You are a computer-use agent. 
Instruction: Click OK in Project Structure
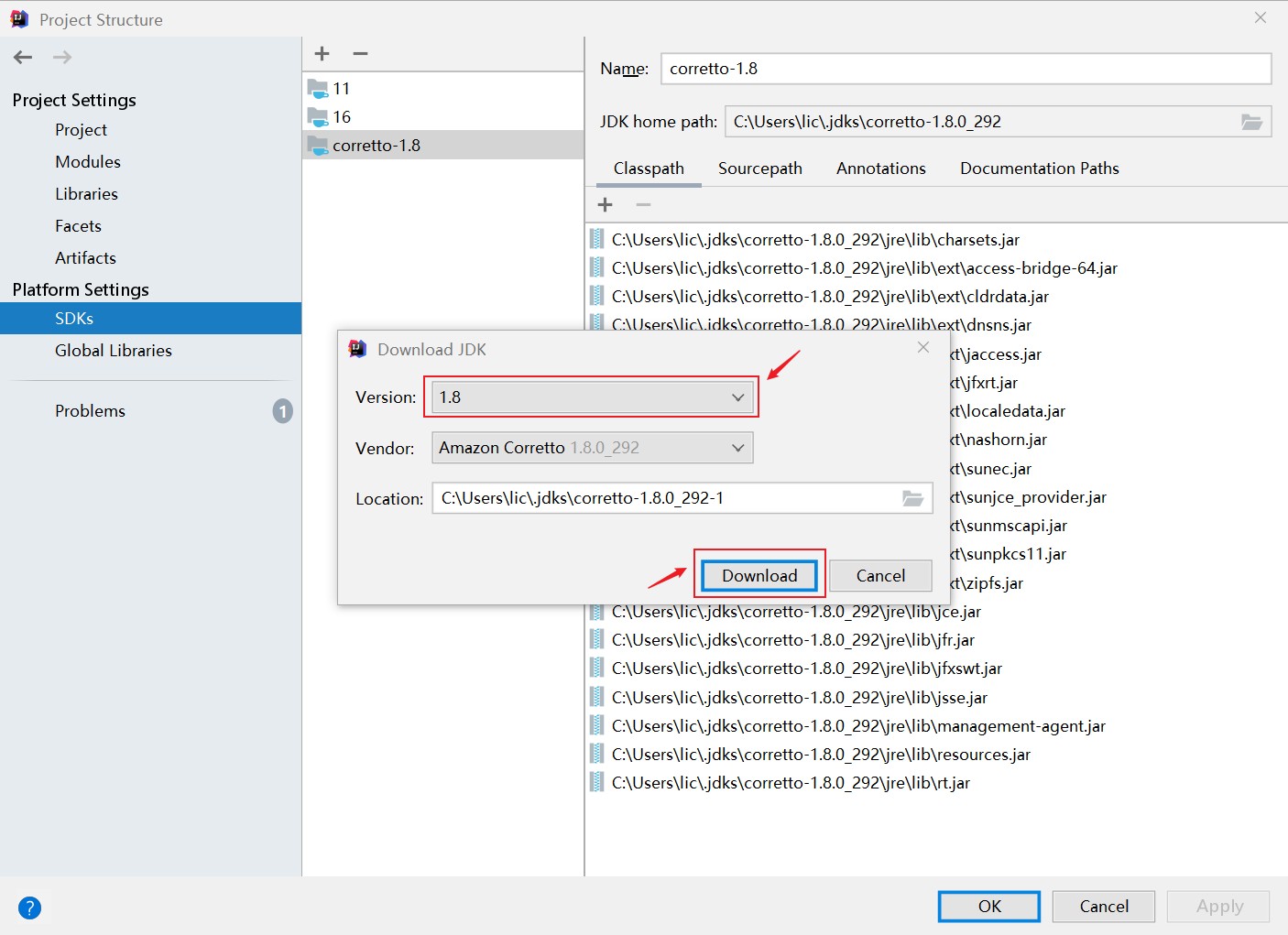coord(989,907)
